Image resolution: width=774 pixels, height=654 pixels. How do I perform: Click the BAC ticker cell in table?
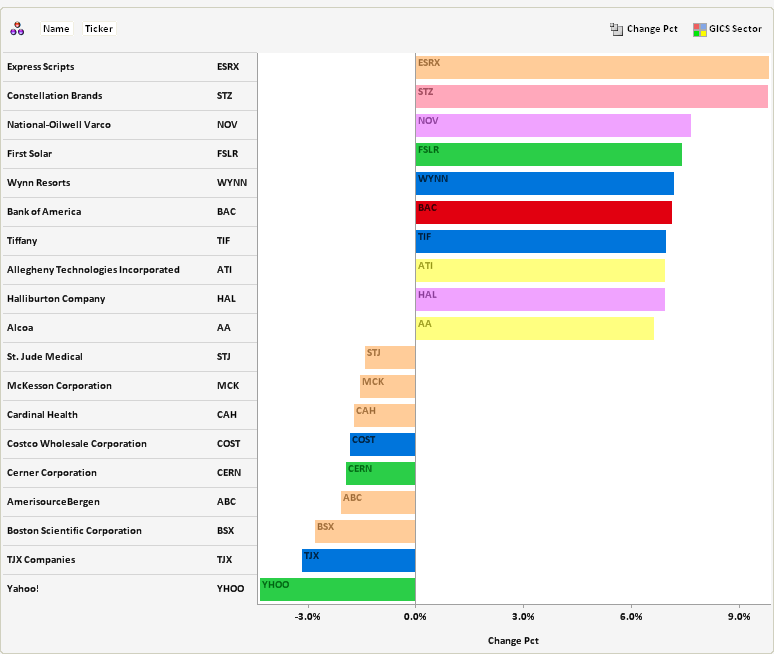[x=227, y=212]
